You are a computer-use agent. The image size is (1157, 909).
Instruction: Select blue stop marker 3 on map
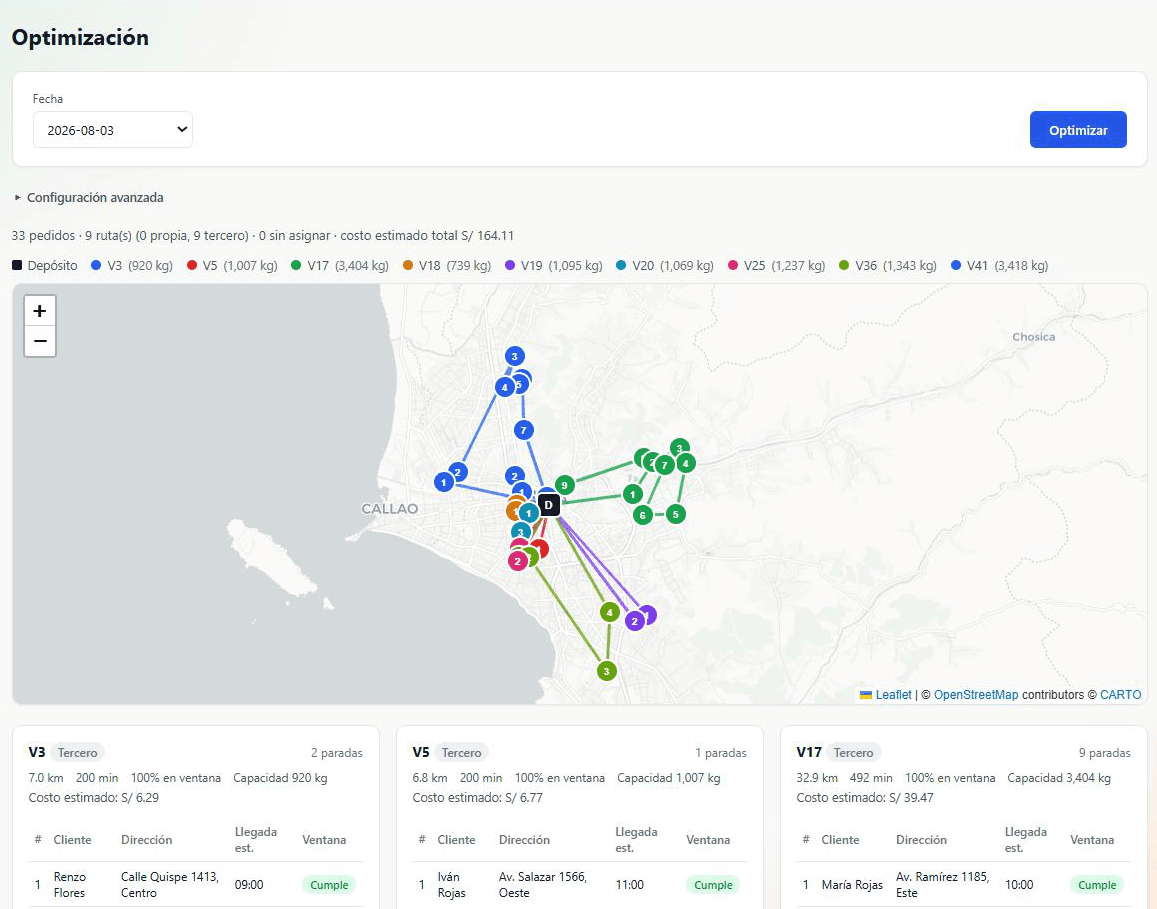514,356
